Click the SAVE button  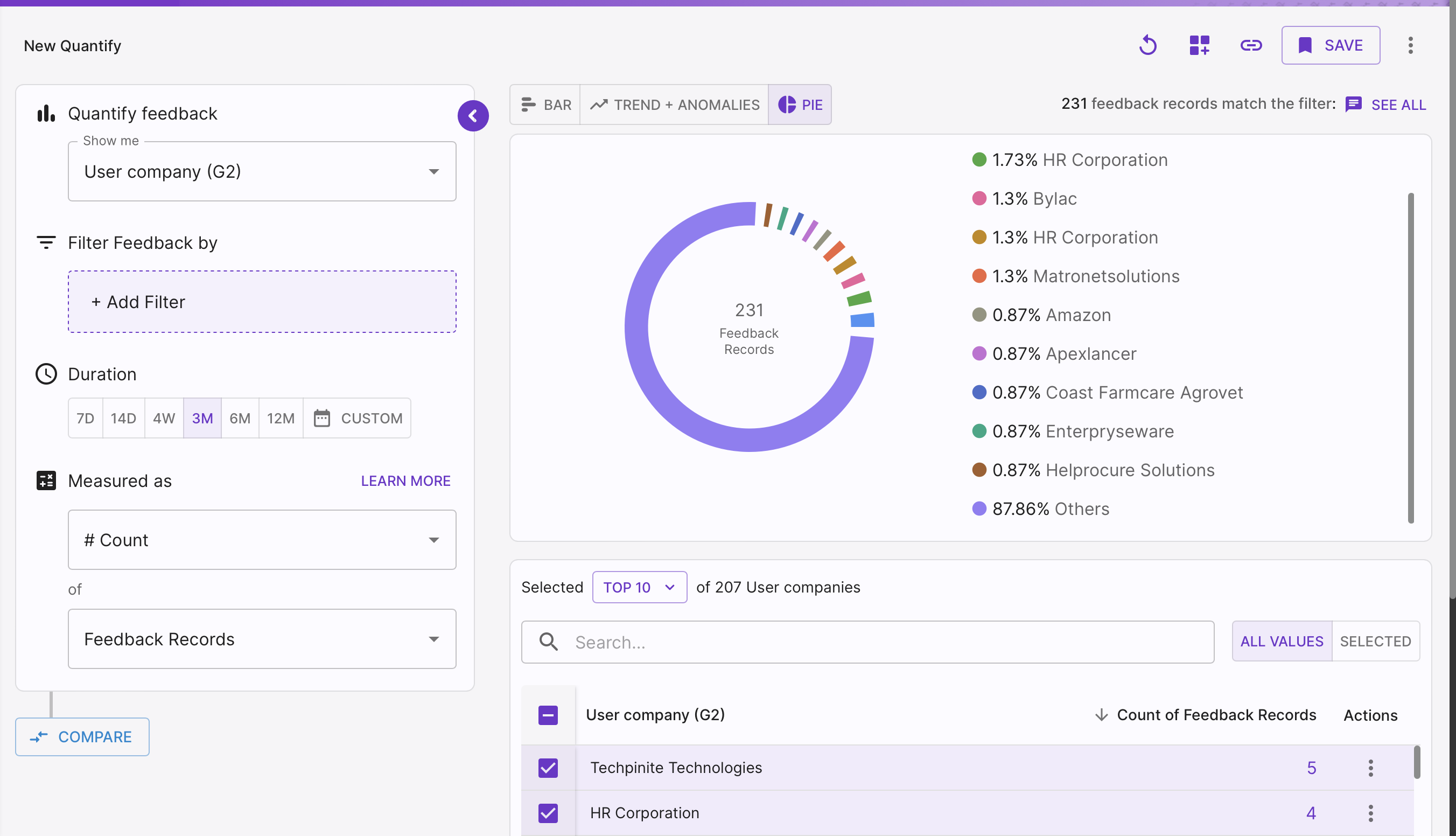1331,45
